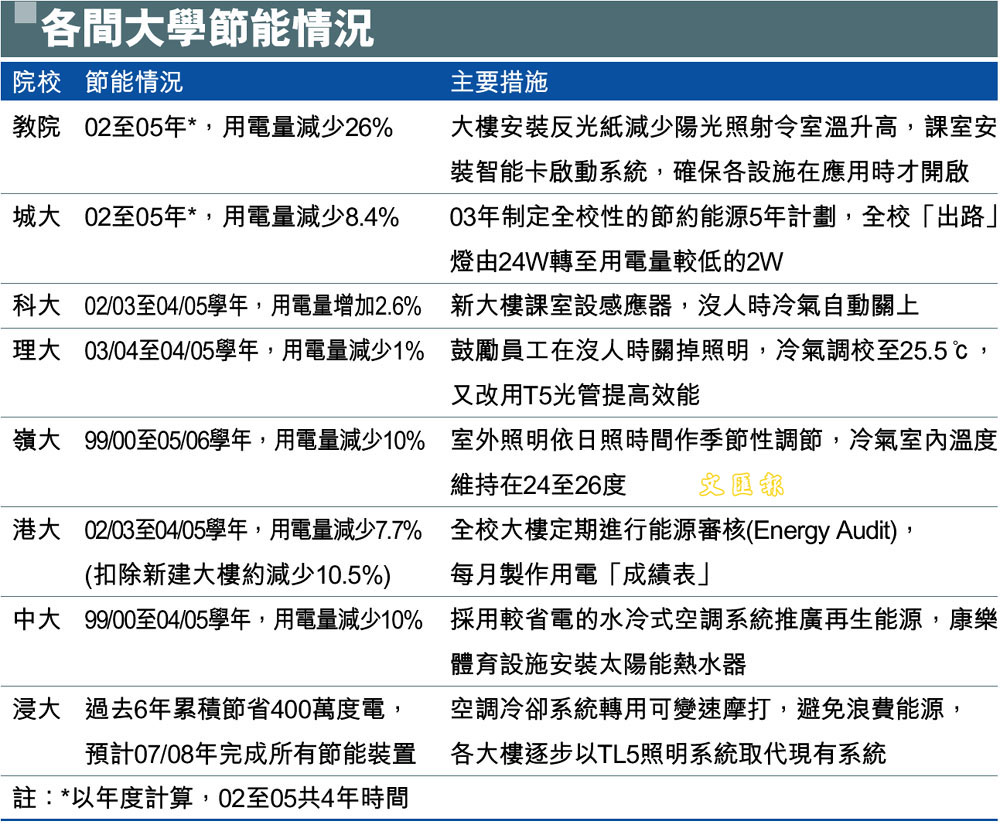Image resolution: width=1000 pixels, height=828 pixels.
Task: Click the title 各間大學節能情況
Action: [x=207, y=30]
